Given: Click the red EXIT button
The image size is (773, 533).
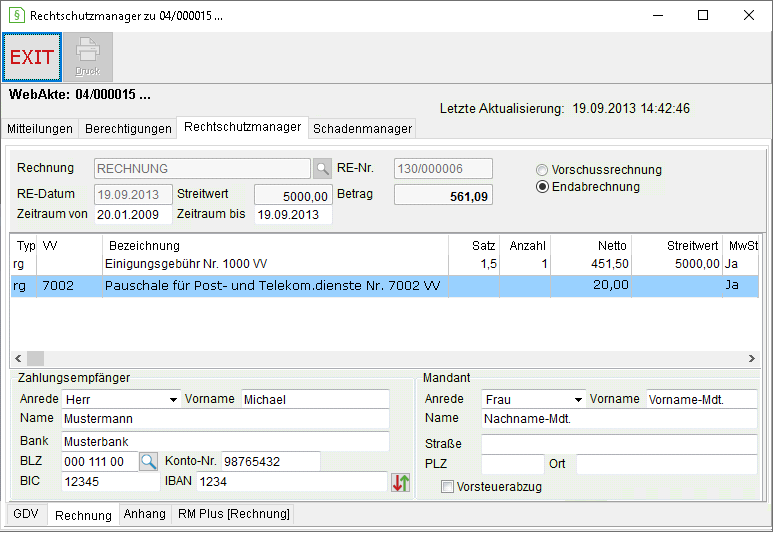Looking at the screenshot, I should coord(32,57).
